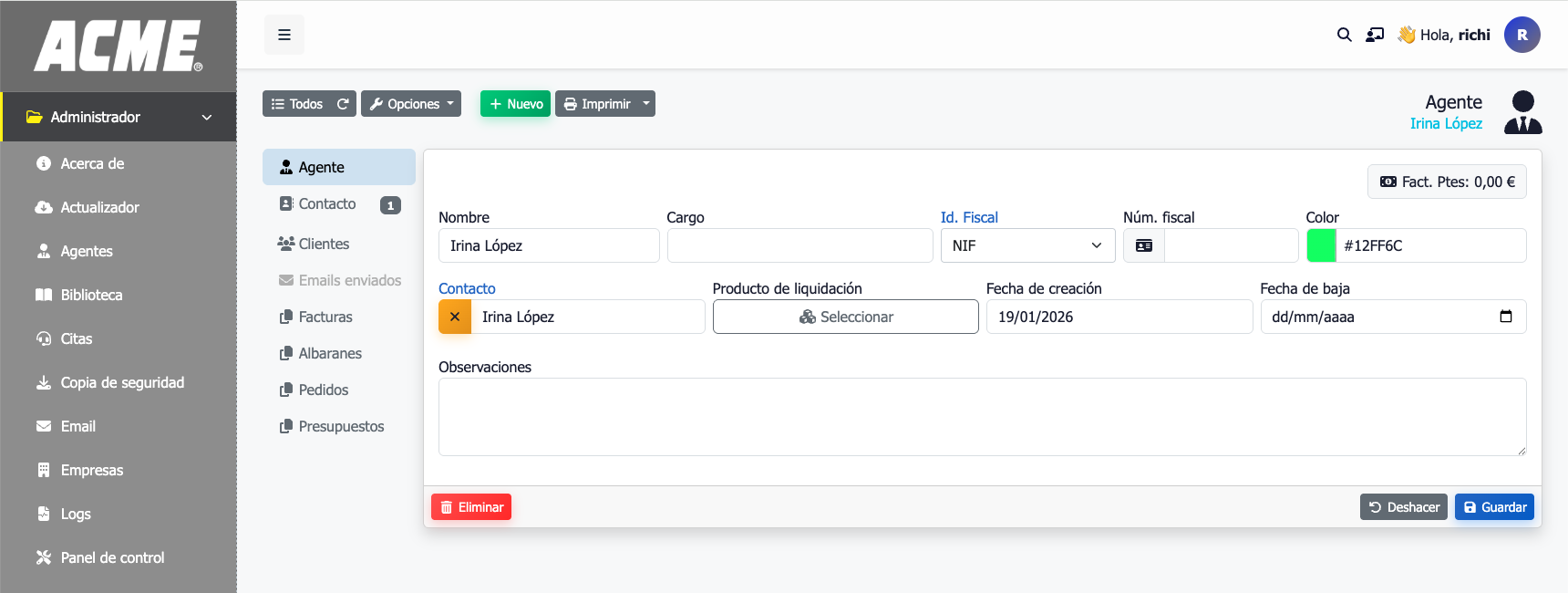Click the Observaciones text area
Screen dimensions: 1568x593
[x=982, y=417]
